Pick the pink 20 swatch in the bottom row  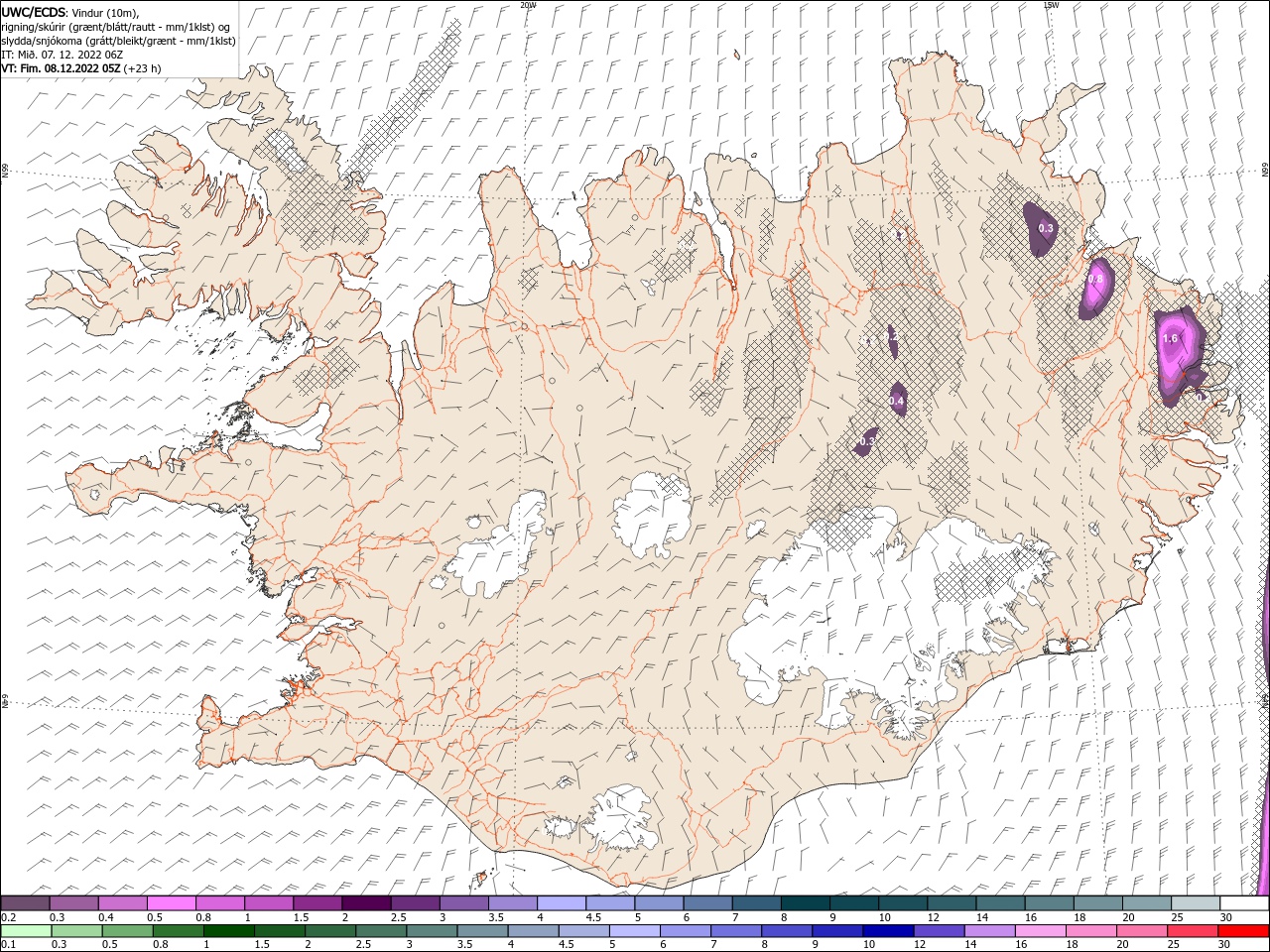[x=1143, y=931]
